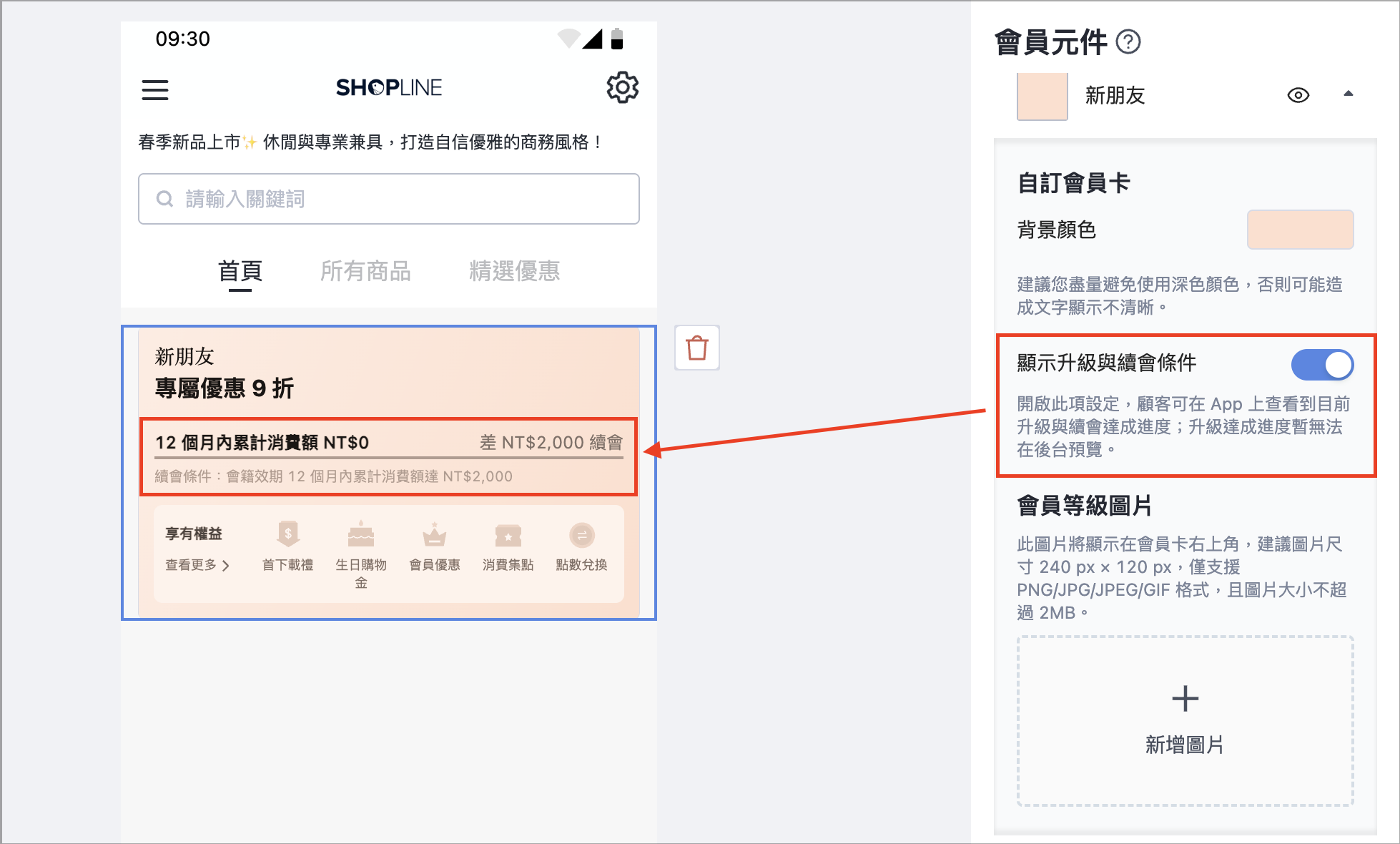Click the 消費集點 ticket icon
This screenshot has height=844, width=1400.
click(508, 535)
